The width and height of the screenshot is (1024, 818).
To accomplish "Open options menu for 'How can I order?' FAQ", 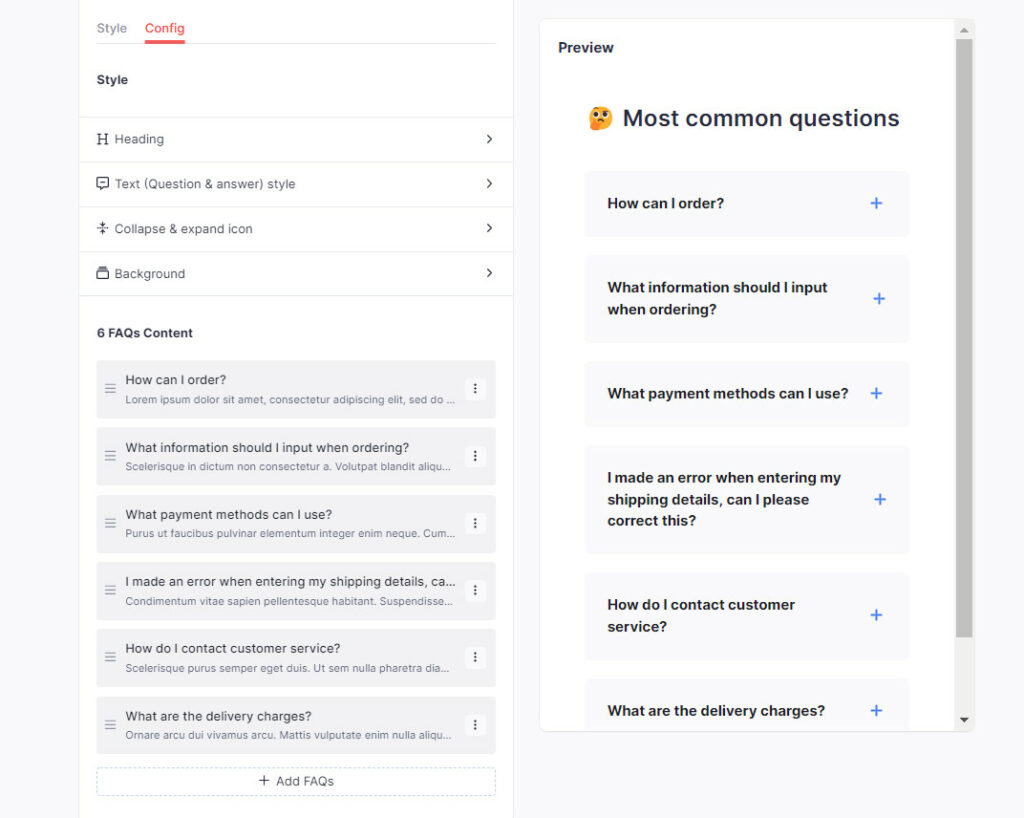I will click(x=475, y=389).
